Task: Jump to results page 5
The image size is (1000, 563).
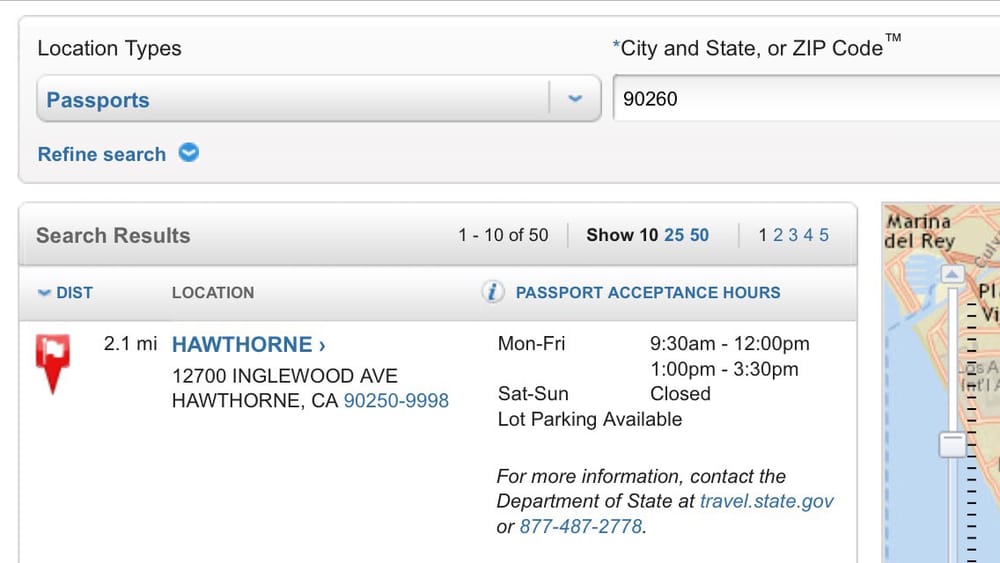Action: (824, 235)
